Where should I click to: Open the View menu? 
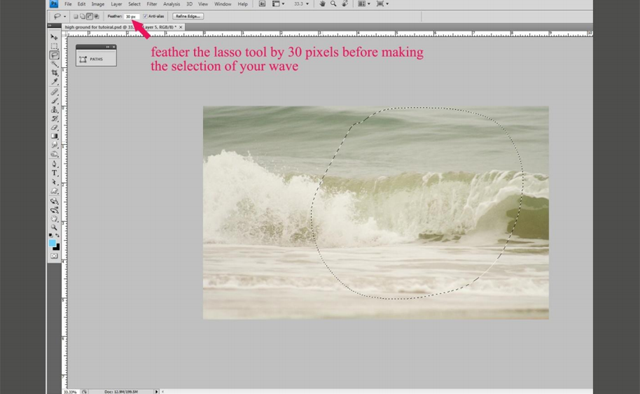pos(203,4)
